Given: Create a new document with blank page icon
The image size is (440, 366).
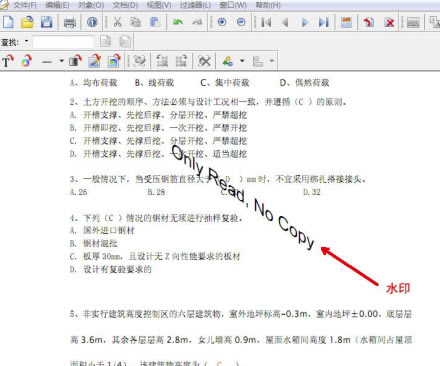Looking at the screenshot, I should [x=8, y=22].
